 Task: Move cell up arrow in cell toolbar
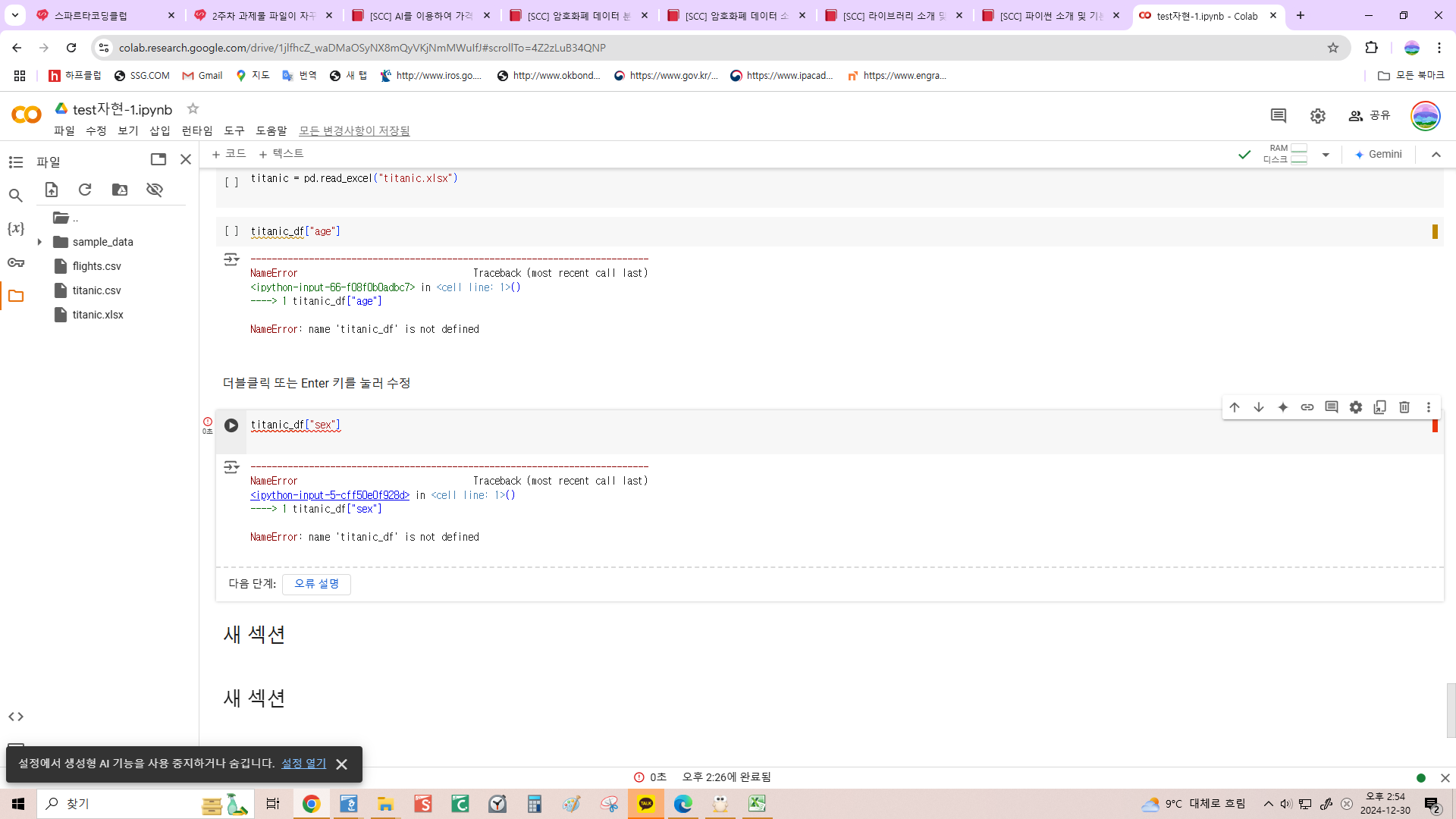tap(1235, 407)
